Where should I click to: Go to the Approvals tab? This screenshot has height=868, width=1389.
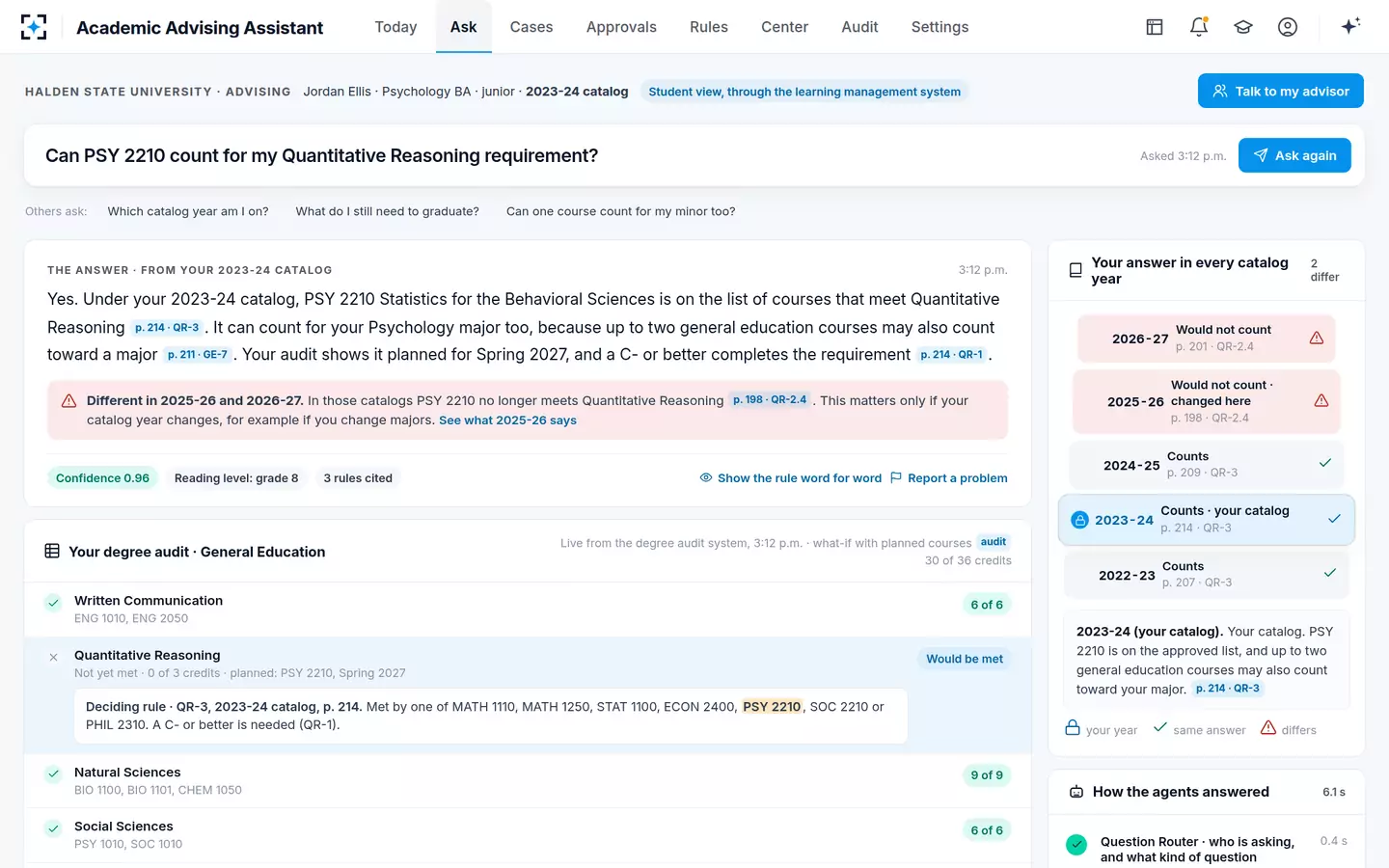click(621, 27)
